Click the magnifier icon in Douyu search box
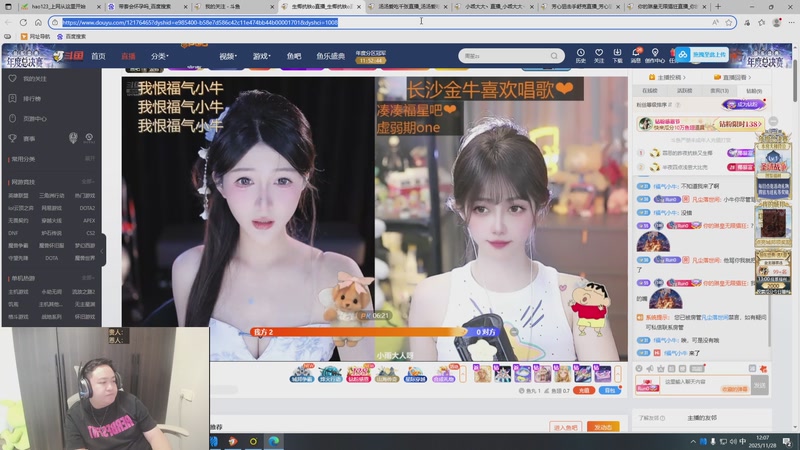Image resolution: width=800 pixels, height=450 pixels. [x=554, y=56]
